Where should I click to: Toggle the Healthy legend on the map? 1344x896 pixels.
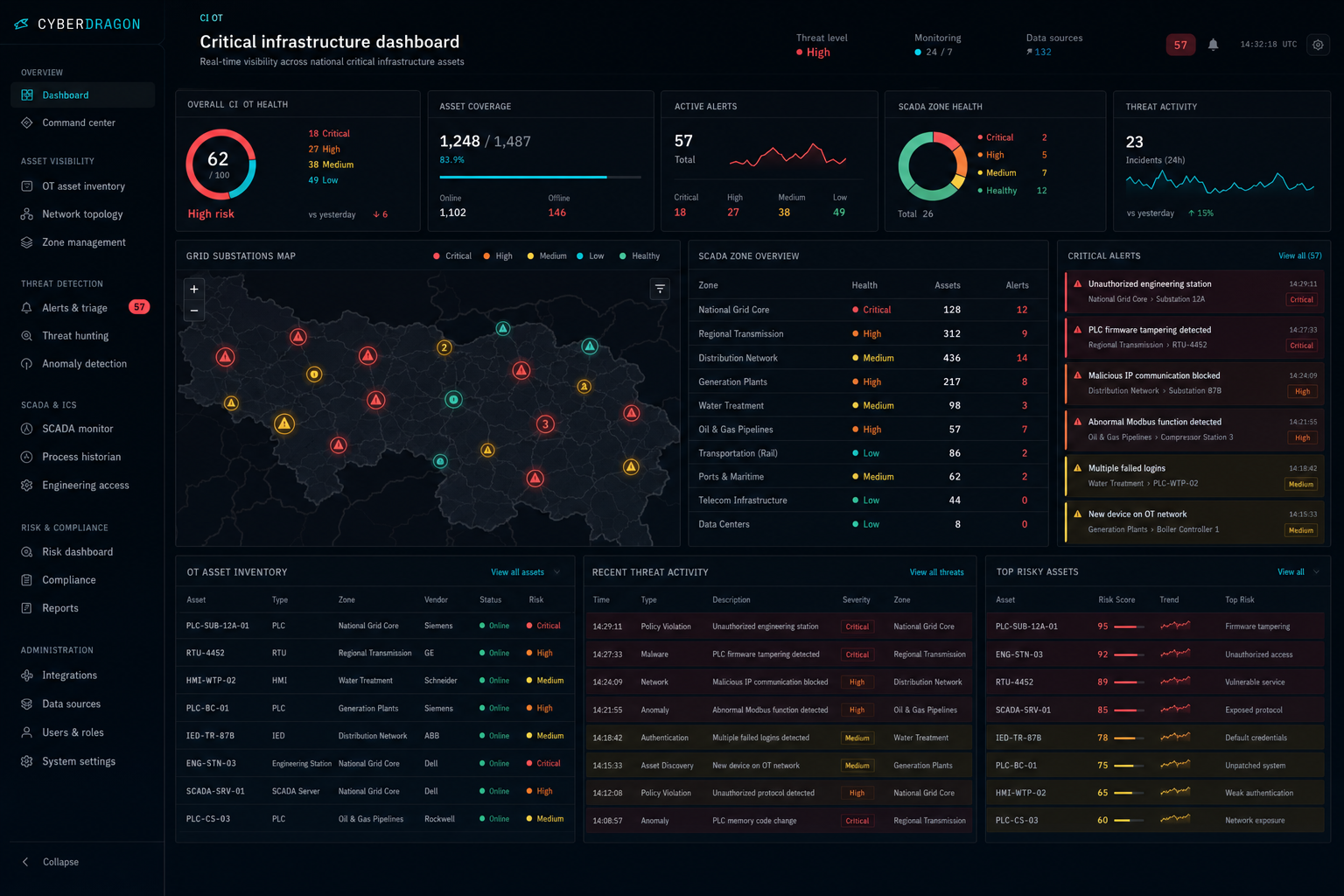pos(640,256)
